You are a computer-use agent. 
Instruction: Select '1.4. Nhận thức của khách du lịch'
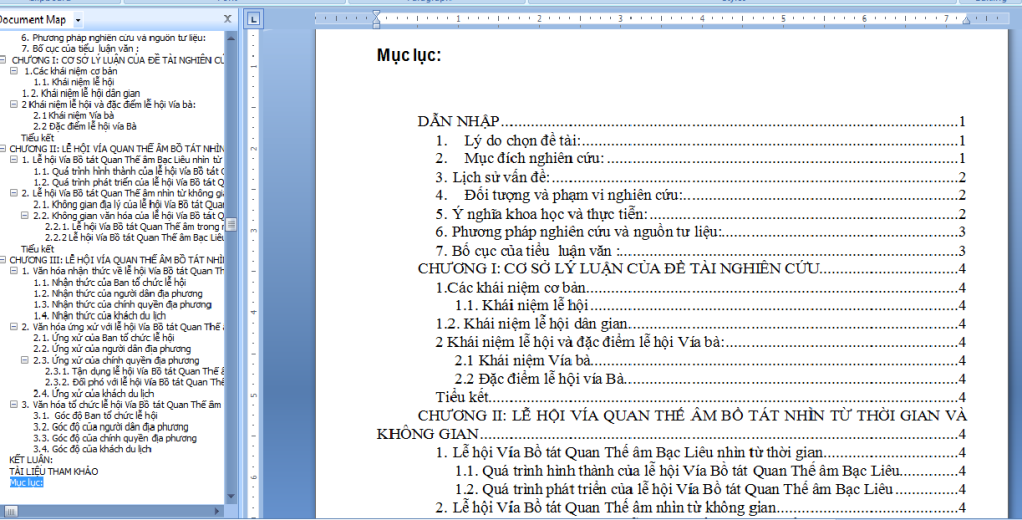click(92, 315)
